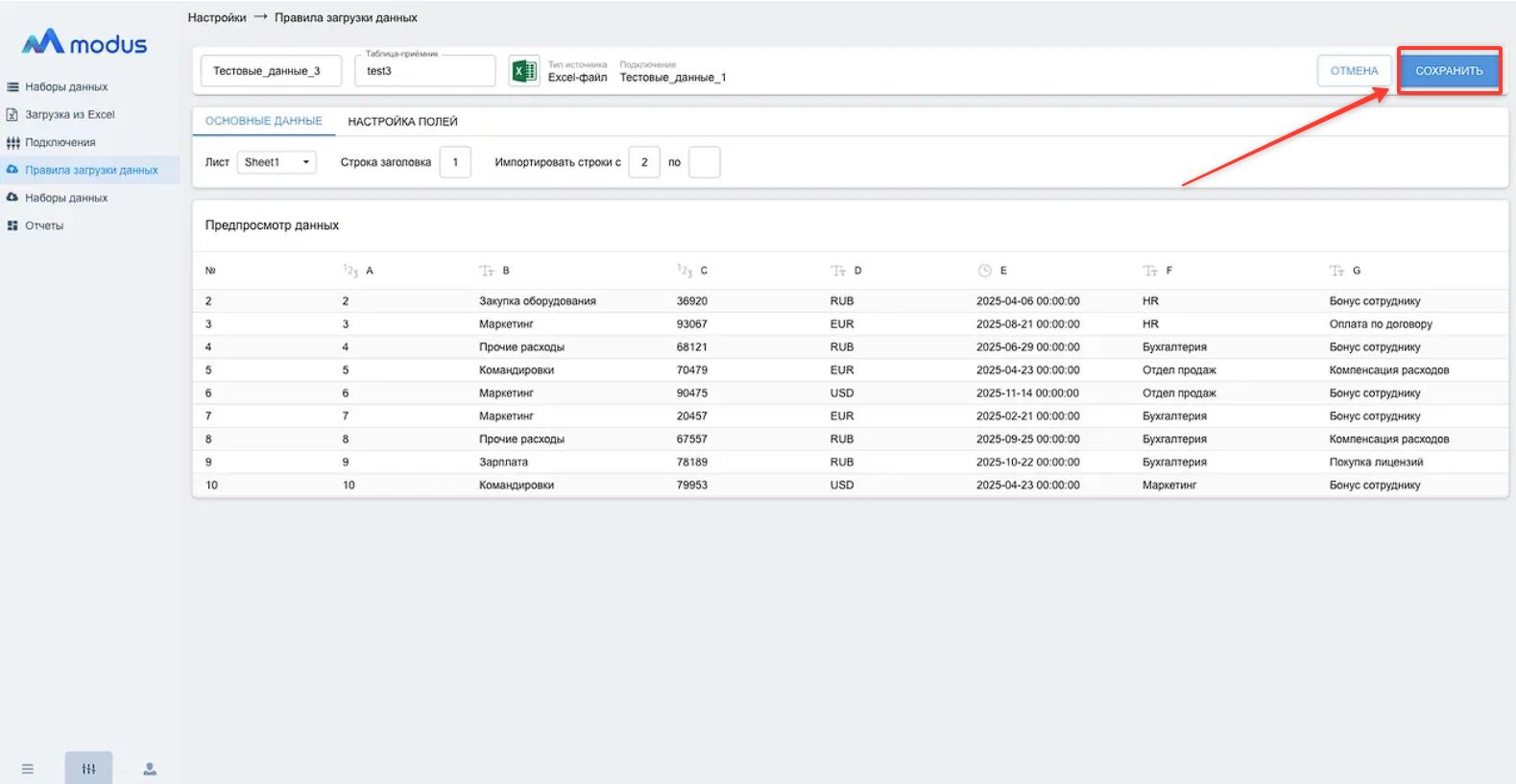Click the clock type icon of column E
Viewport: 1516px width, 784px height.
[x=984, y=271]
